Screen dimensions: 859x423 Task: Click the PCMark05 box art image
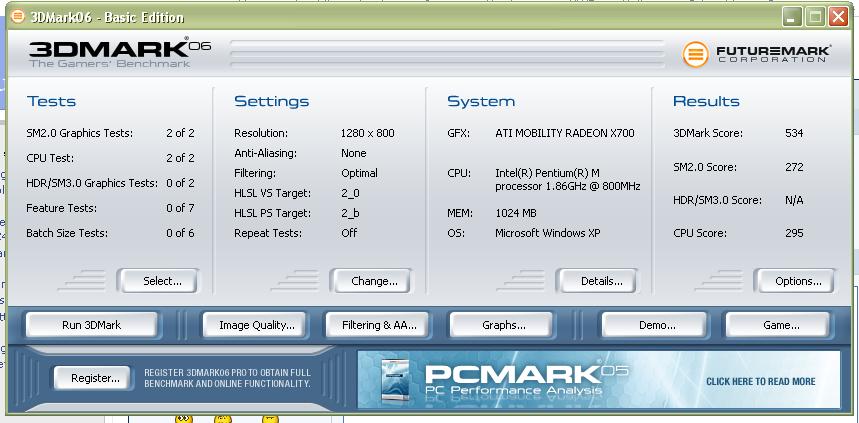click(395, 381)
